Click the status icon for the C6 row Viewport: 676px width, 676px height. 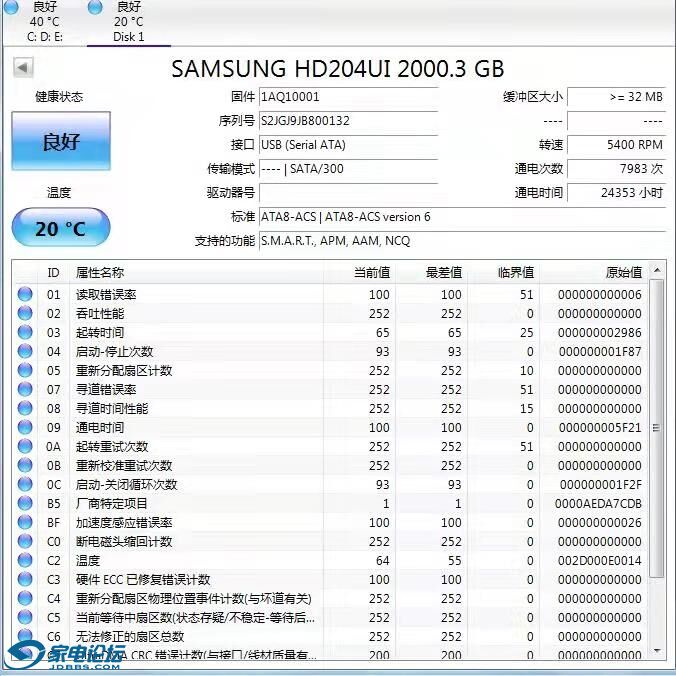point(25,635)
